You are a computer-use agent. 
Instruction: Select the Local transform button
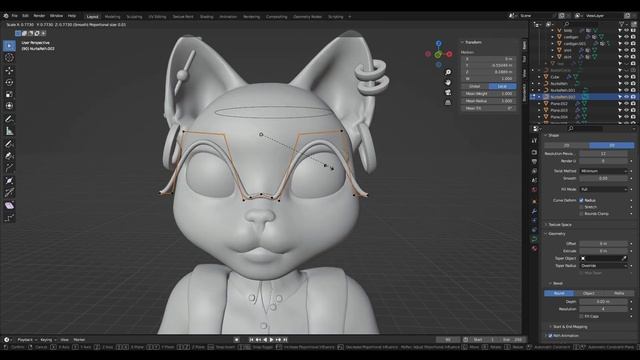(x=502, y=87)
